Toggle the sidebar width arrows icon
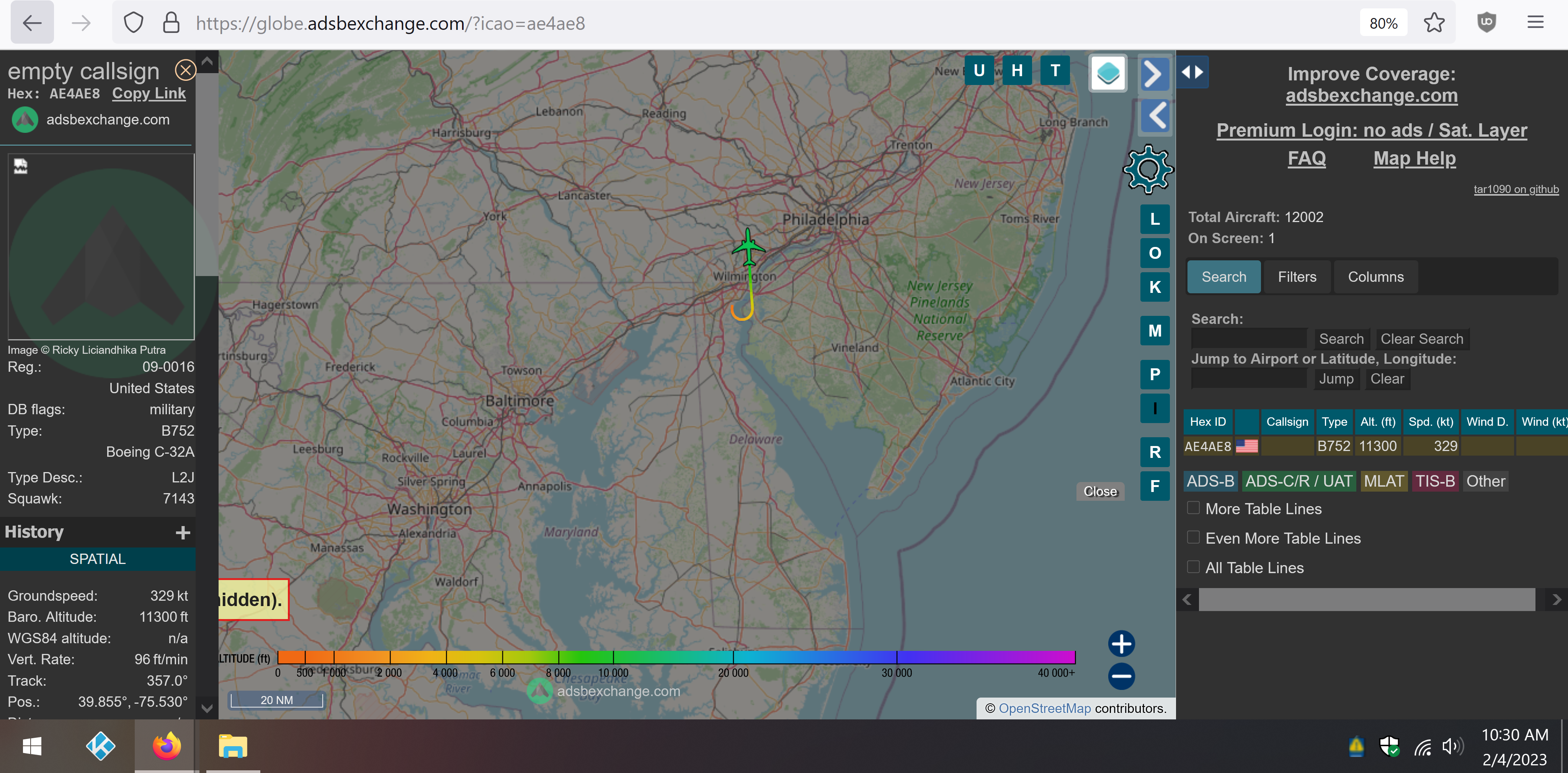Viewport: 1568px width, 773px height. pos(1192,72)
